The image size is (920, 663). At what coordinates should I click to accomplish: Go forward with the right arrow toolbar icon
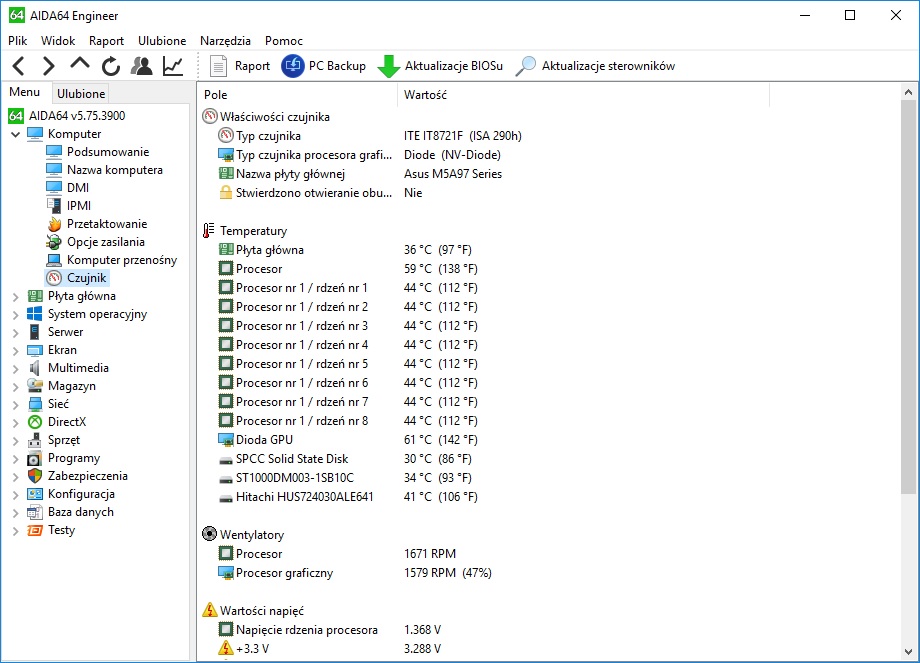click(49, 66)
